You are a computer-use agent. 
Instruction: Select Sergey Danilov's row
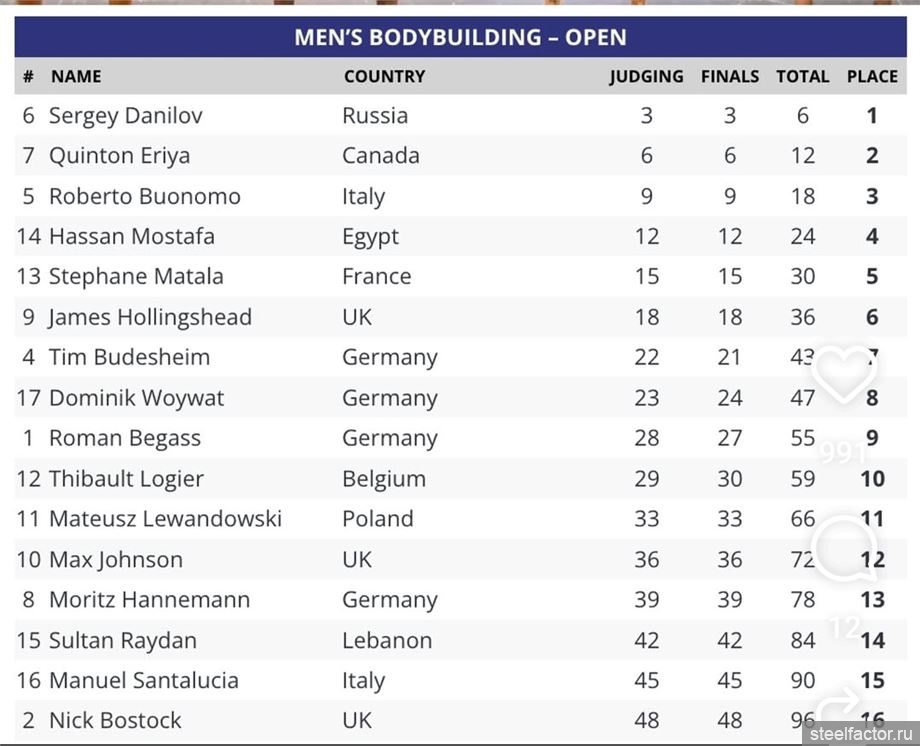(x=460, y=116)
